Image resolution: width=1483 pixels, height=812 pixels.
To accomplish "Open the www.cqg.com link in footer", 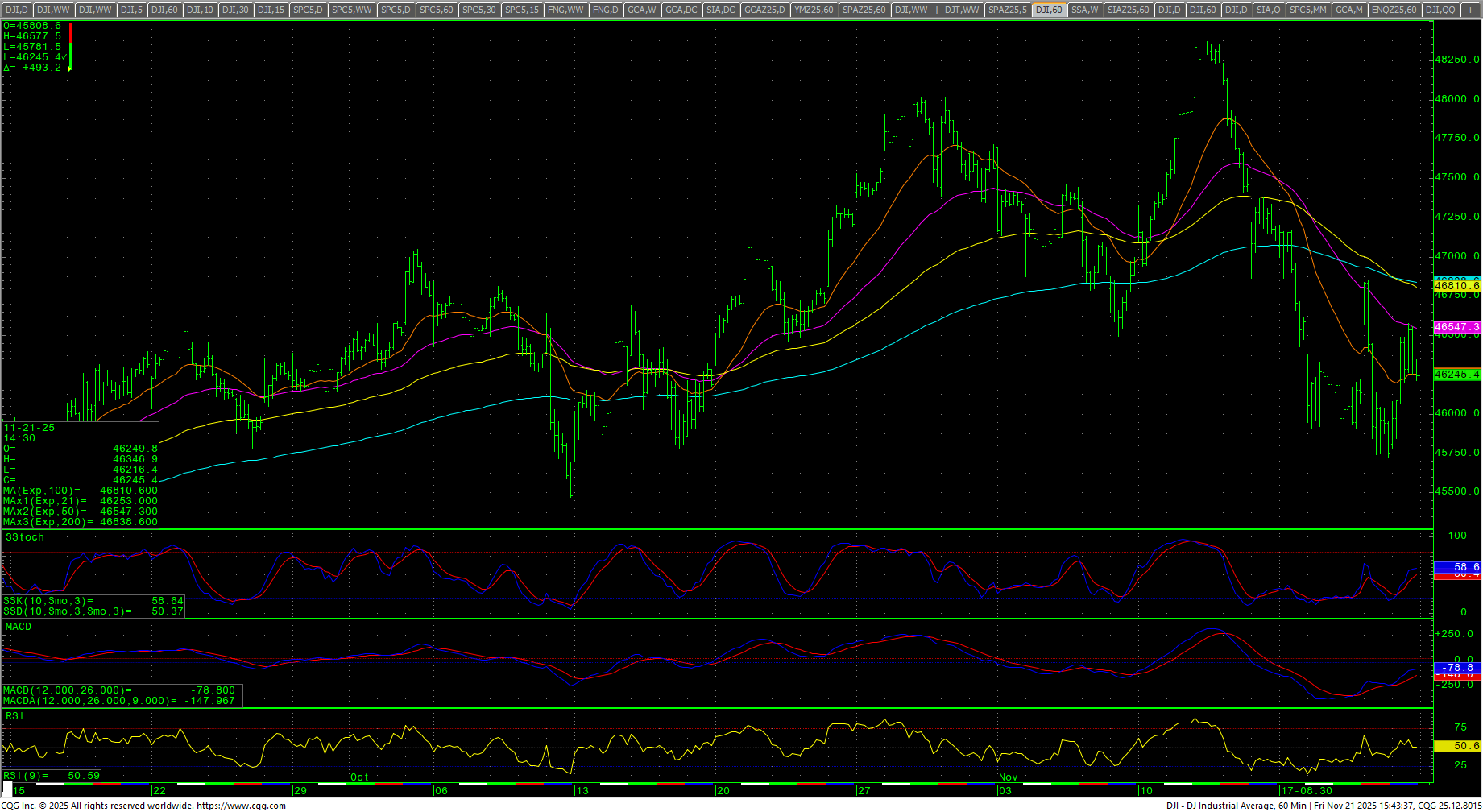I will point(241,806).
